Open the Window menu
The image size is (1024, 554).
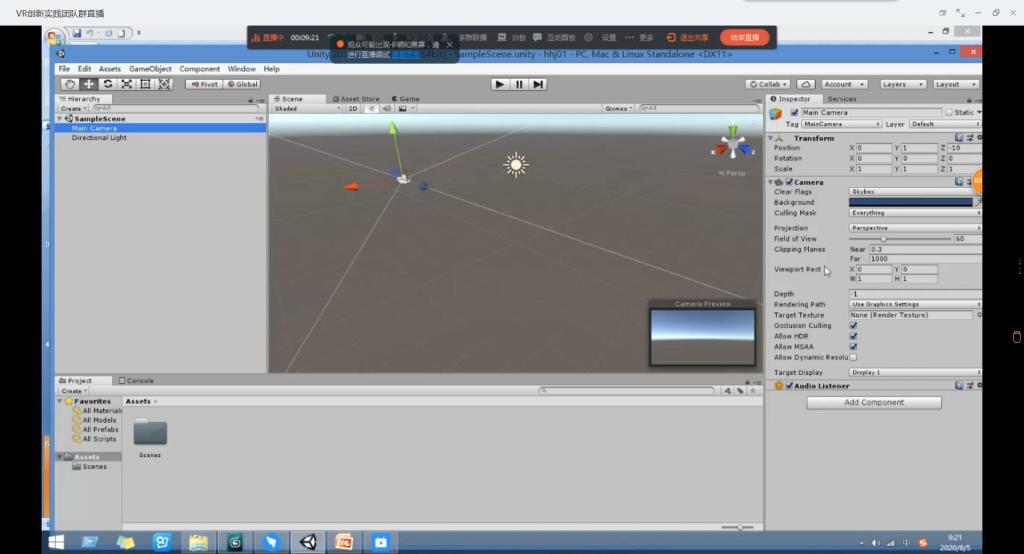tap(242, 69)
